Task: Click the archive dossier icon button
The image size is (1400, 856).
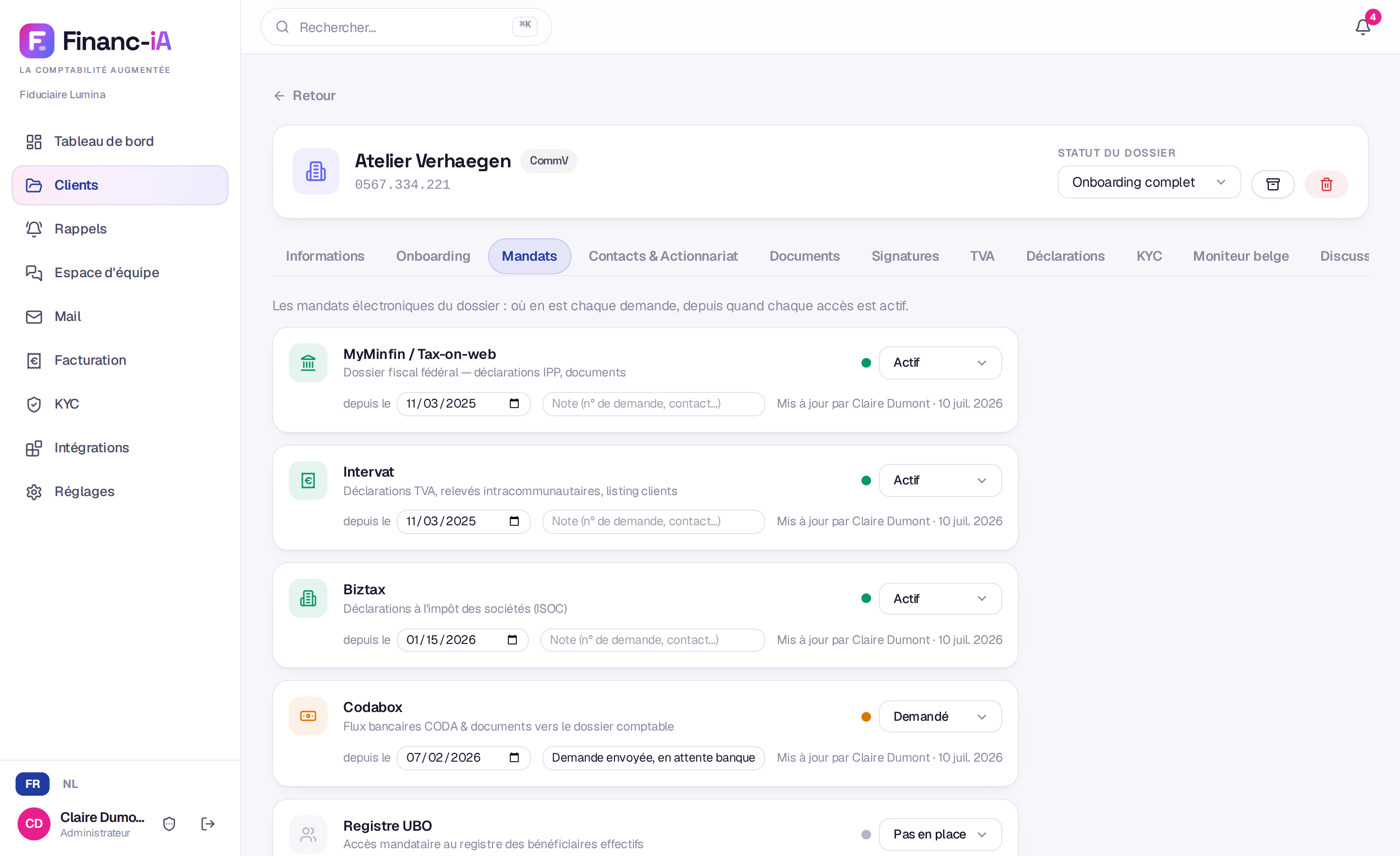Action: coord(1273,184)
